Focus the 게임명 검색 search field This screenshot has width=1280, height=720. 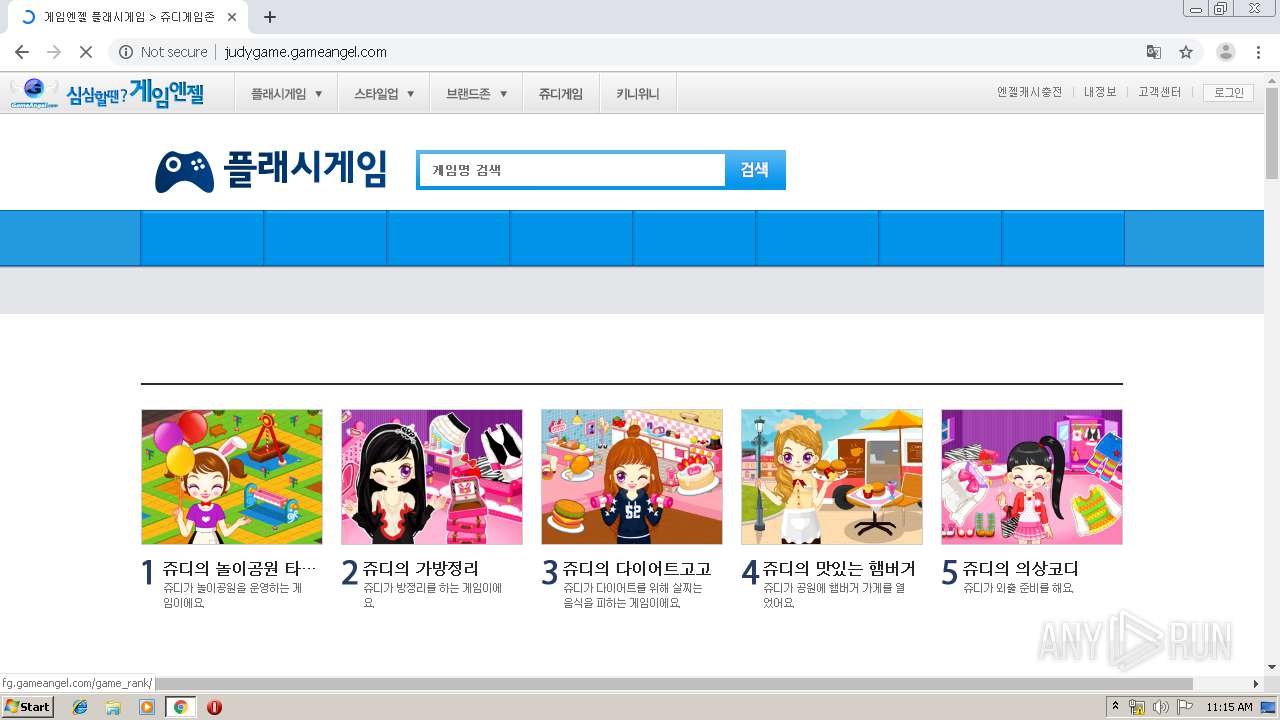[x=572, y=170]
